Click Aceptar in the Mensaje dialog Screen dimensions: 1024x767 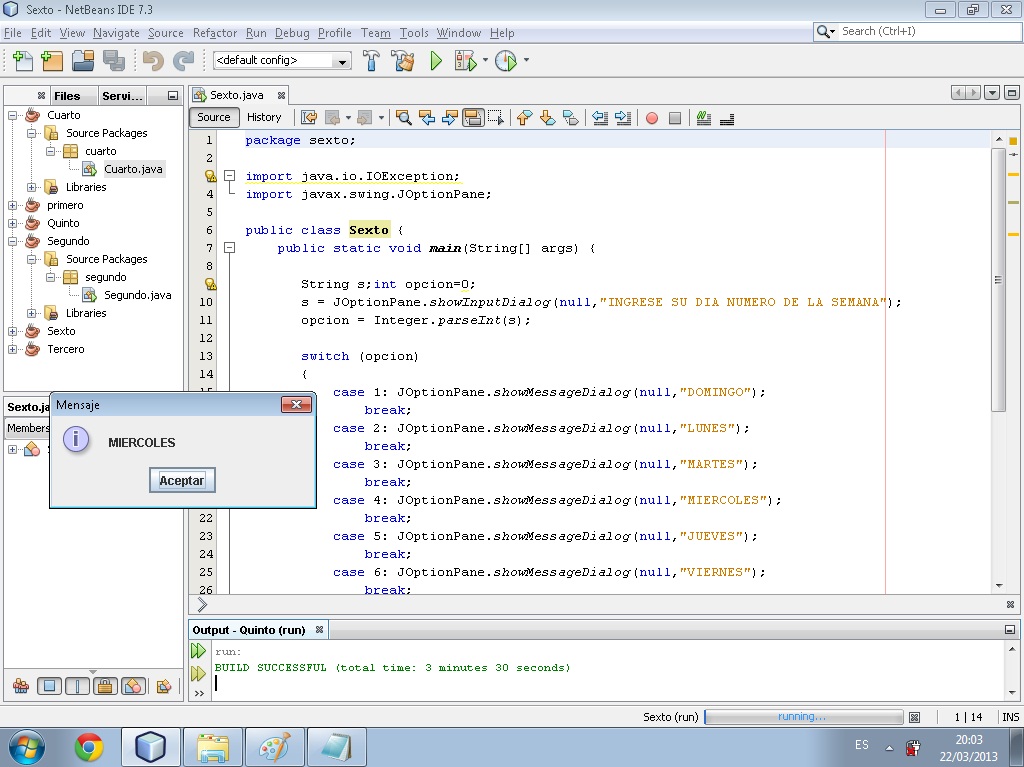tap(181, 480)
